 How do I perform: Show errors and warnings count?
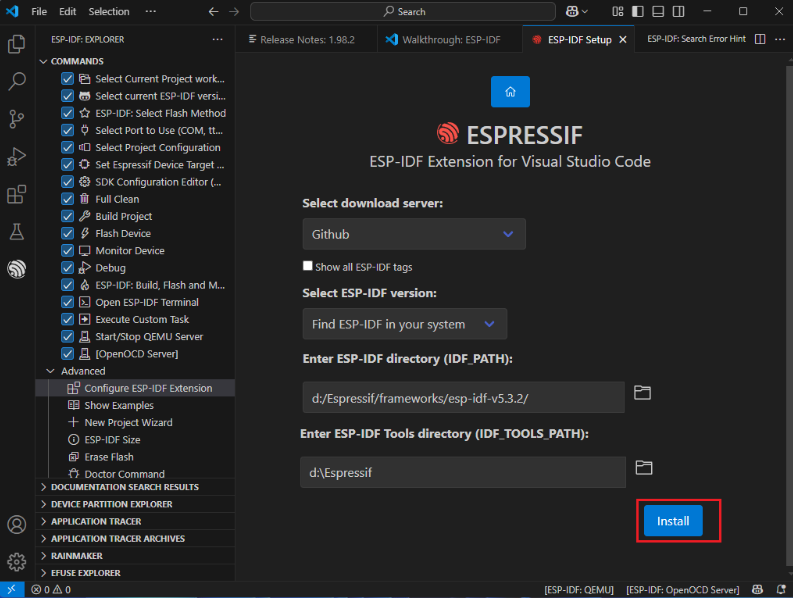[x=51, y=589]
